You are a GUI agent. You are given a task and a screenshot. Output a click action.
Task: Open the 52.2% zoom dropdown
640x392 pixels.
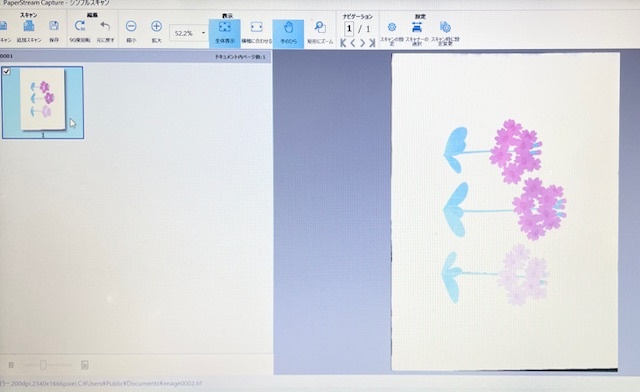203,33
